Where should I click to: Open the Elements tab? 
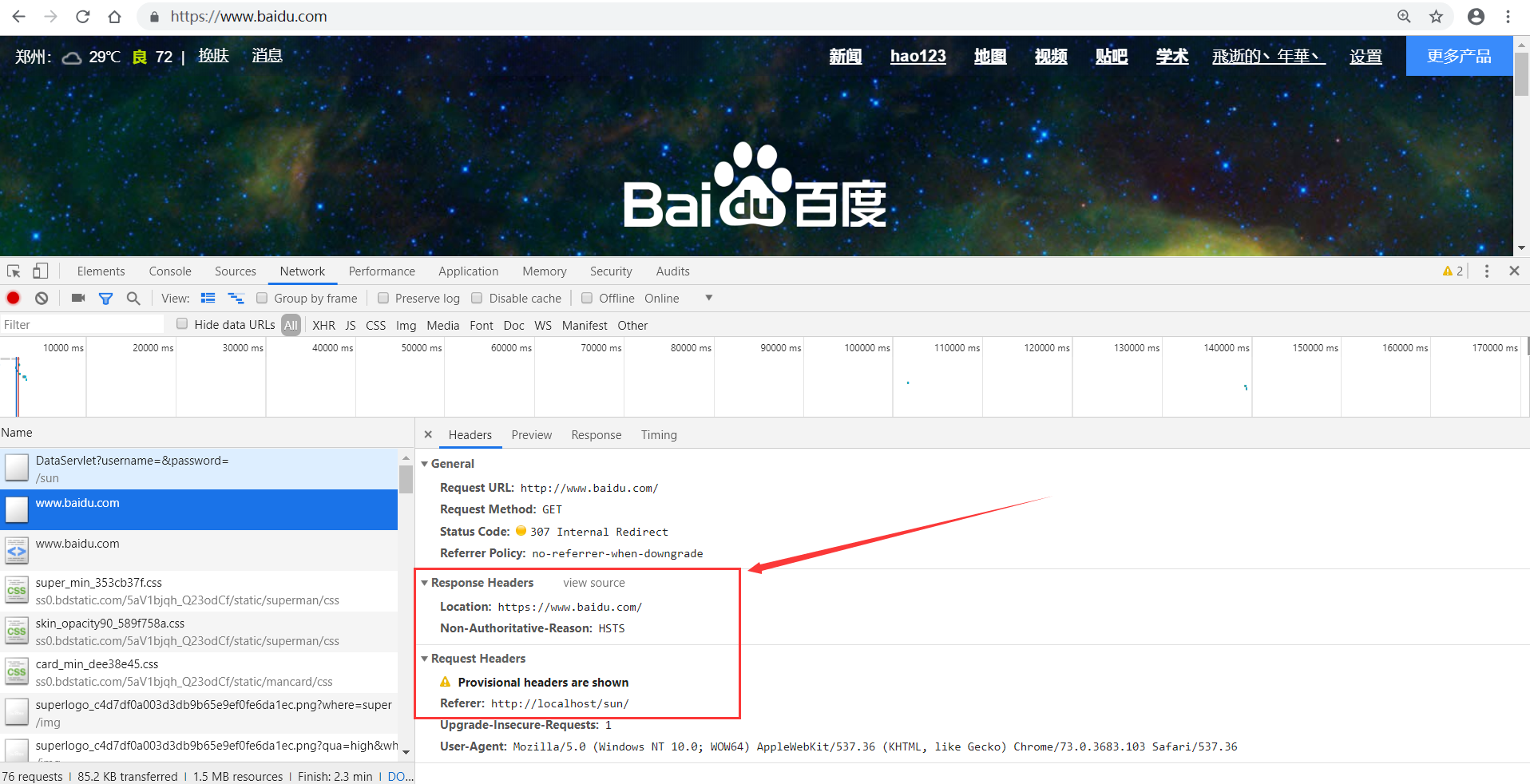101,271
